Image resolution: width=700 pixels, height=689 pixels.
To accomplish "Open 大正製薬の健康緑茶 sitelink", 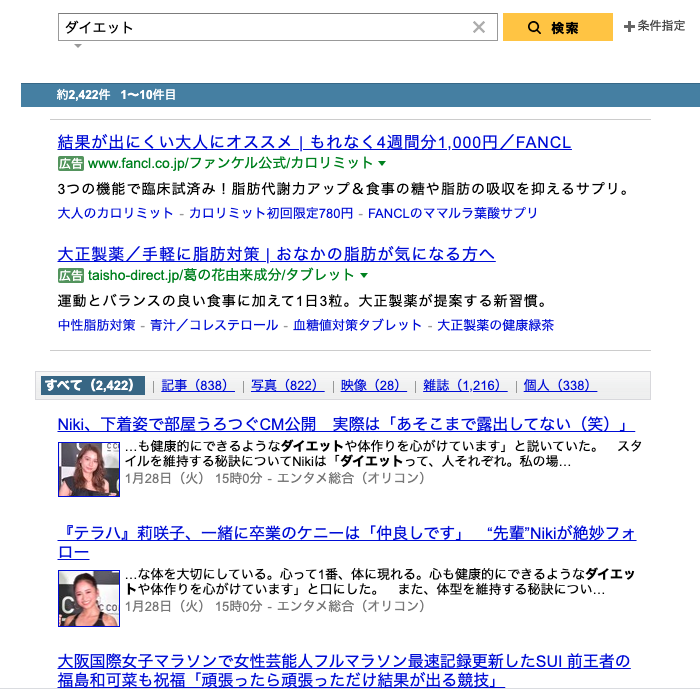I will pos(495,325).
